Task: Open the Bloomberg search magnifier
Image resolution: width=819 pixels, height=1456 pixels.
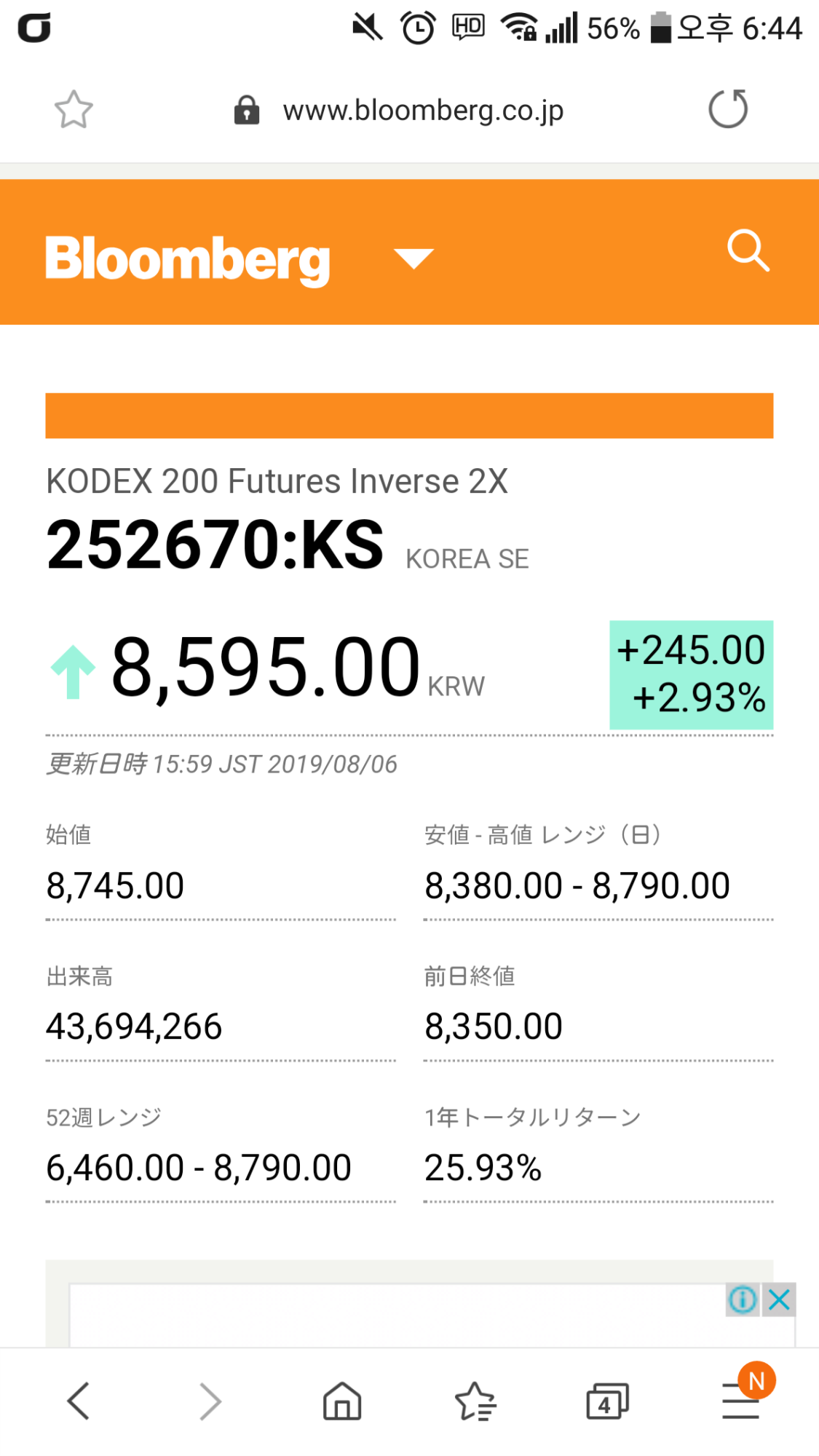Action: click(748, 251)
